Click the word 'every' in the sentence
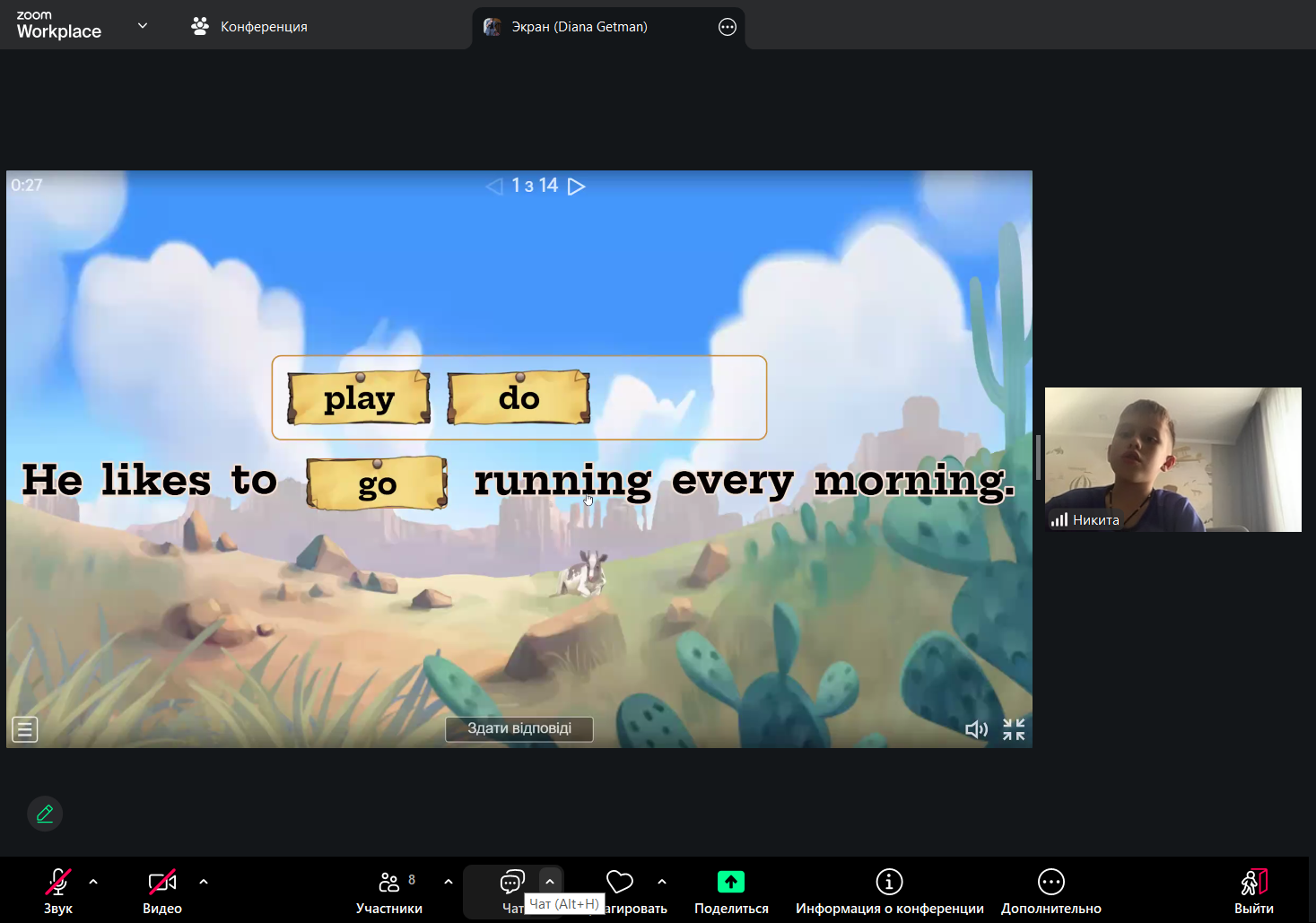This screenshot has height=923, width=1316. [733, 482]
